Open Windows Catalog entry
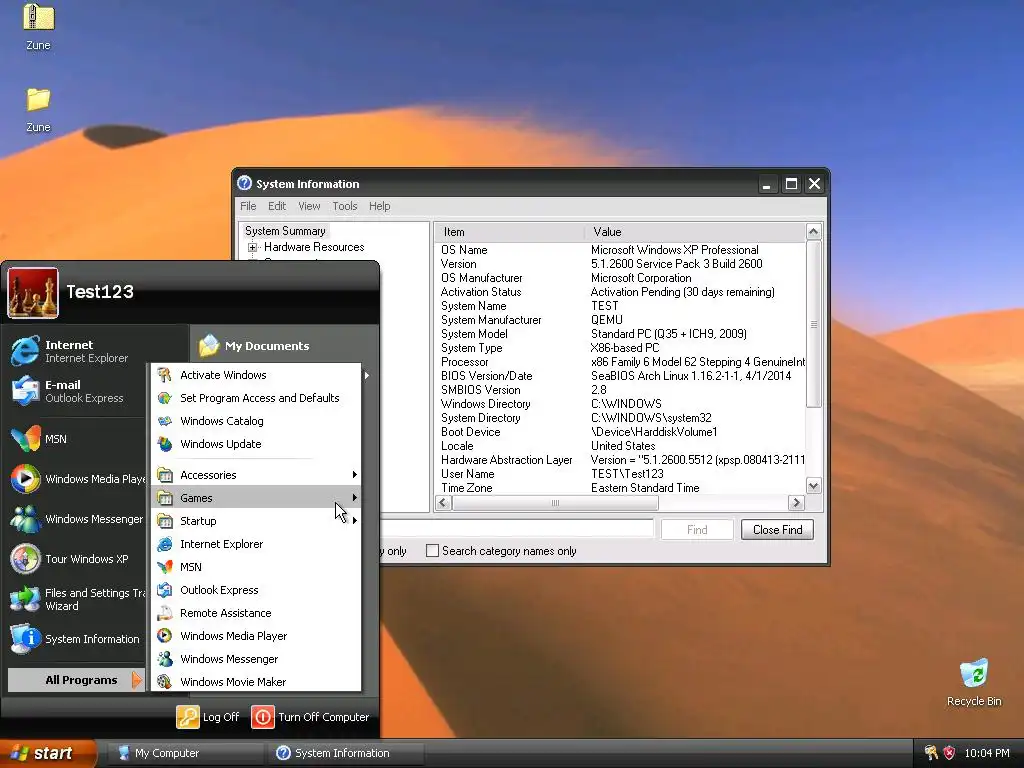The width and height of the screenshot is (1024, 768). tap(256, 421)
